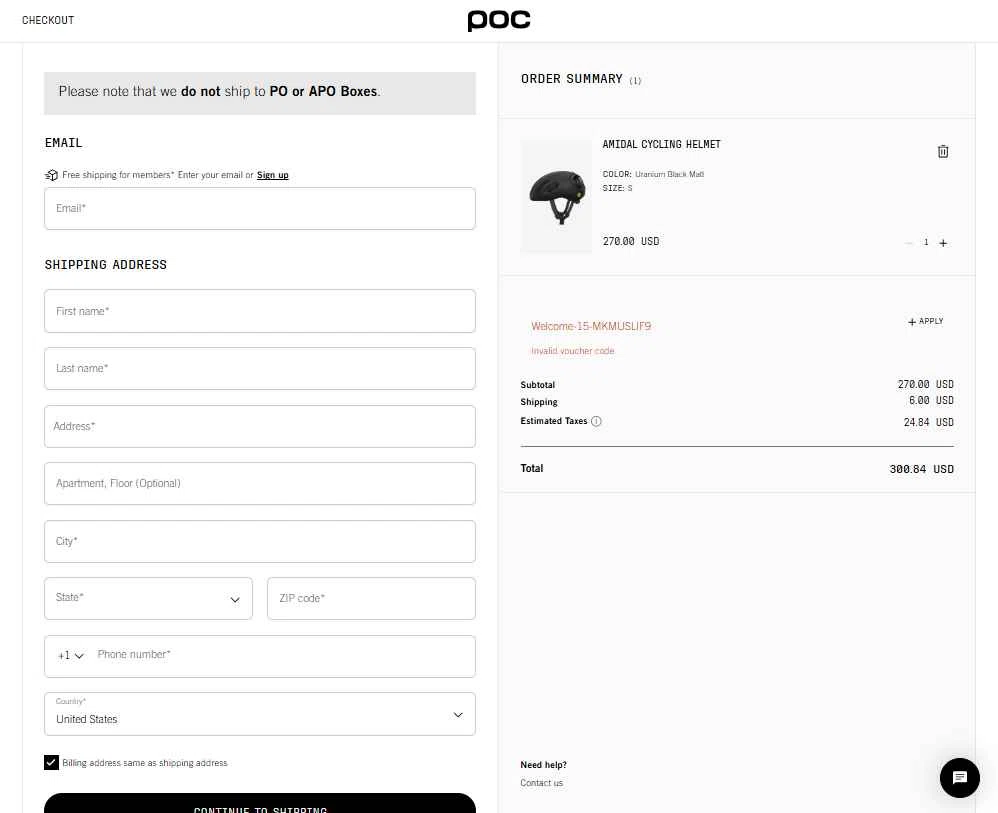Image resolution: width=998 pixels, height=813 pixels.
Task: Remove the helmet with the trash icon
Action: coord(943,152)
